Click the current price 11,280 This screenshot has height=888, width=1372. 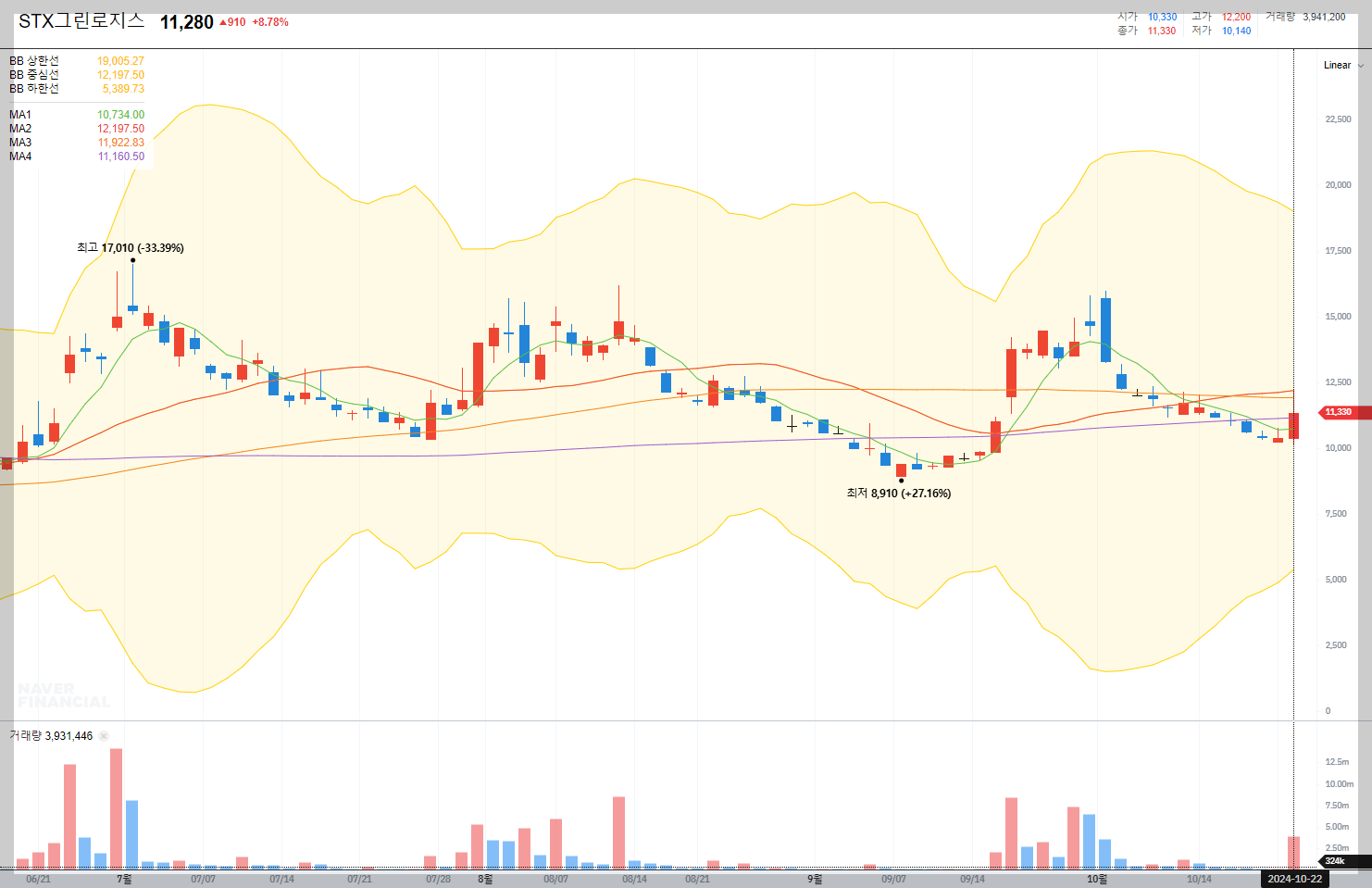(187, 22)
